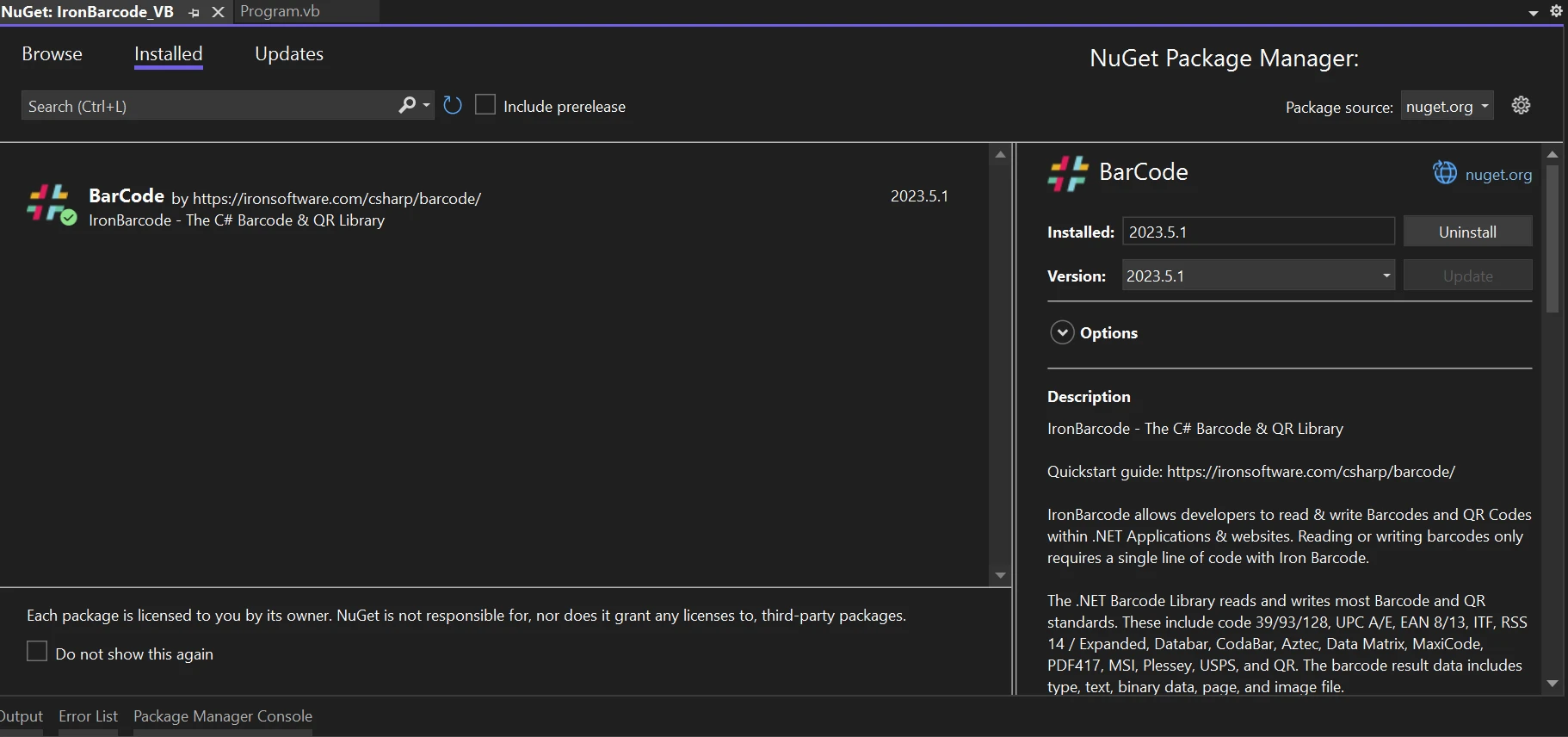Click the globe icon beside nuget.org

[1444, 173]
